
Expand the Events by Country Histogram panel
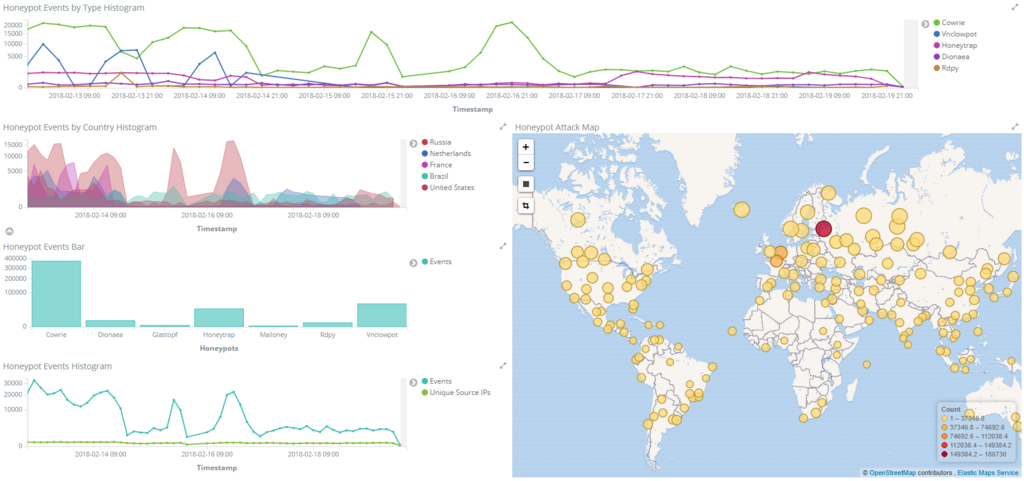[x=503, y=127]
